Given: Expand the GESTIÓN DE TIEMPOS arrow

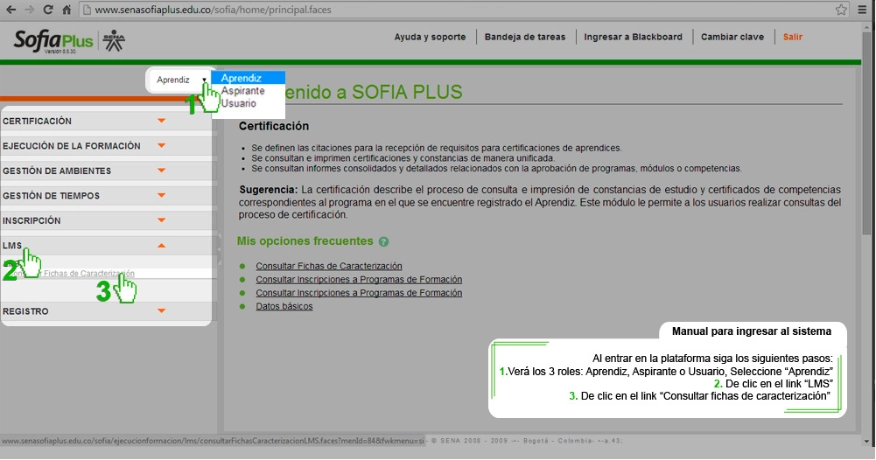Looking at the screenshot, I should click(x=161, y=196).
